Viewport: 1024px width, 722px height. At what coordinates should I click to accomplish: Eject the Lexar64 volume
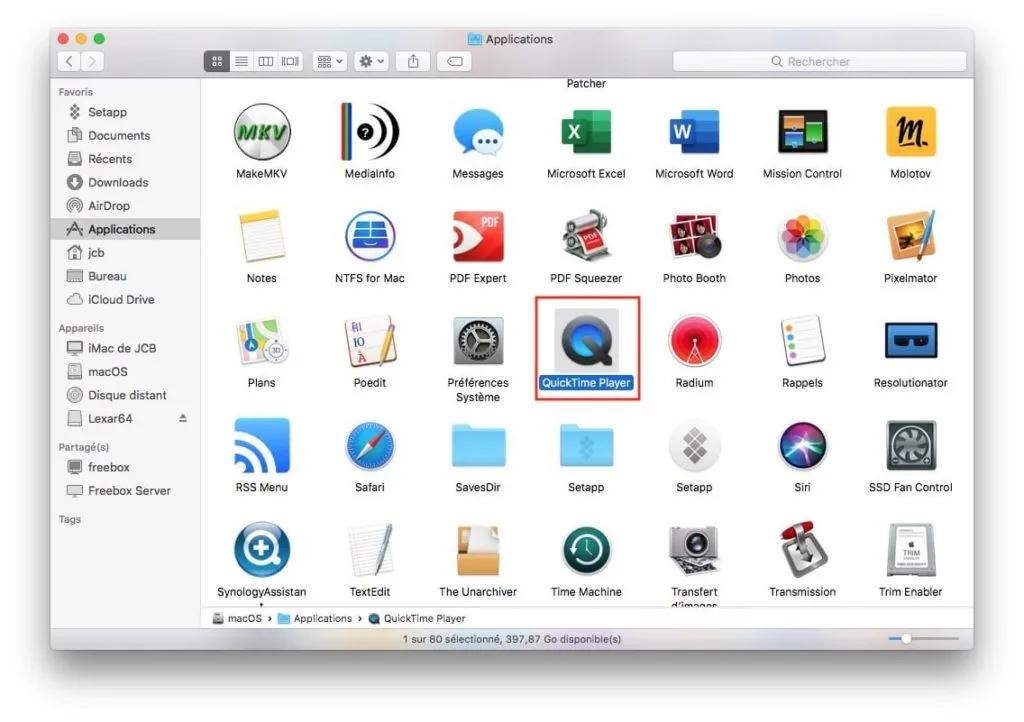pos(183,418)
